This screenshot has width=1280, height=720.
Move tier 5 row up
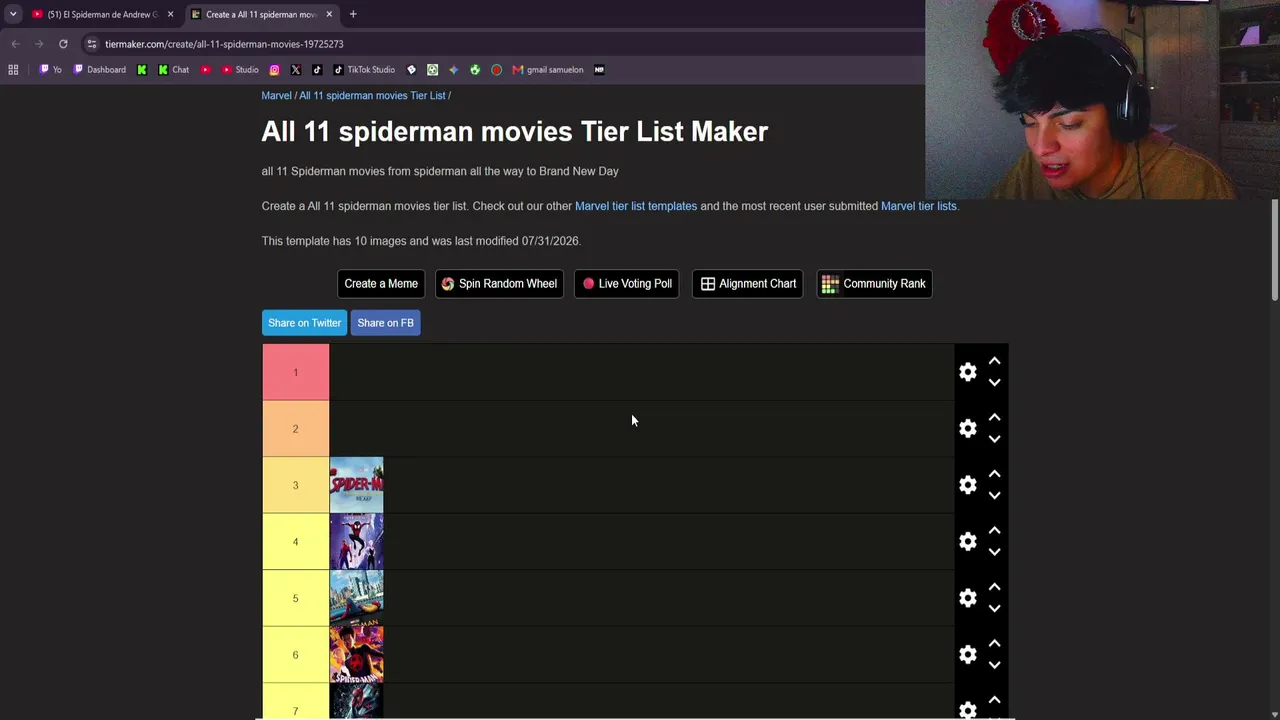pyautogui.click(x=994, y=587)
